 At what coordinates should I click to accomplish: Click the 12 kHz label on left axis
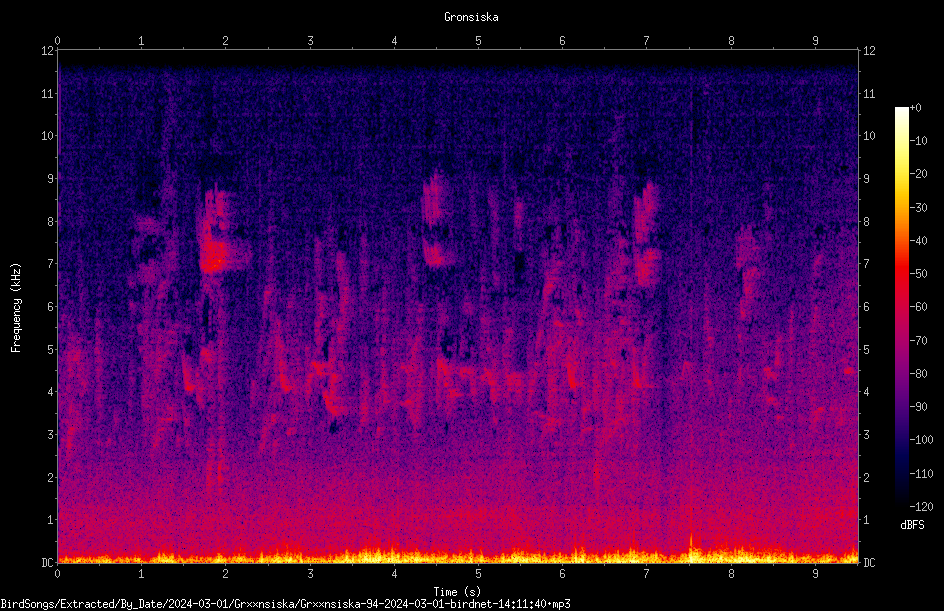click(47, 51)
